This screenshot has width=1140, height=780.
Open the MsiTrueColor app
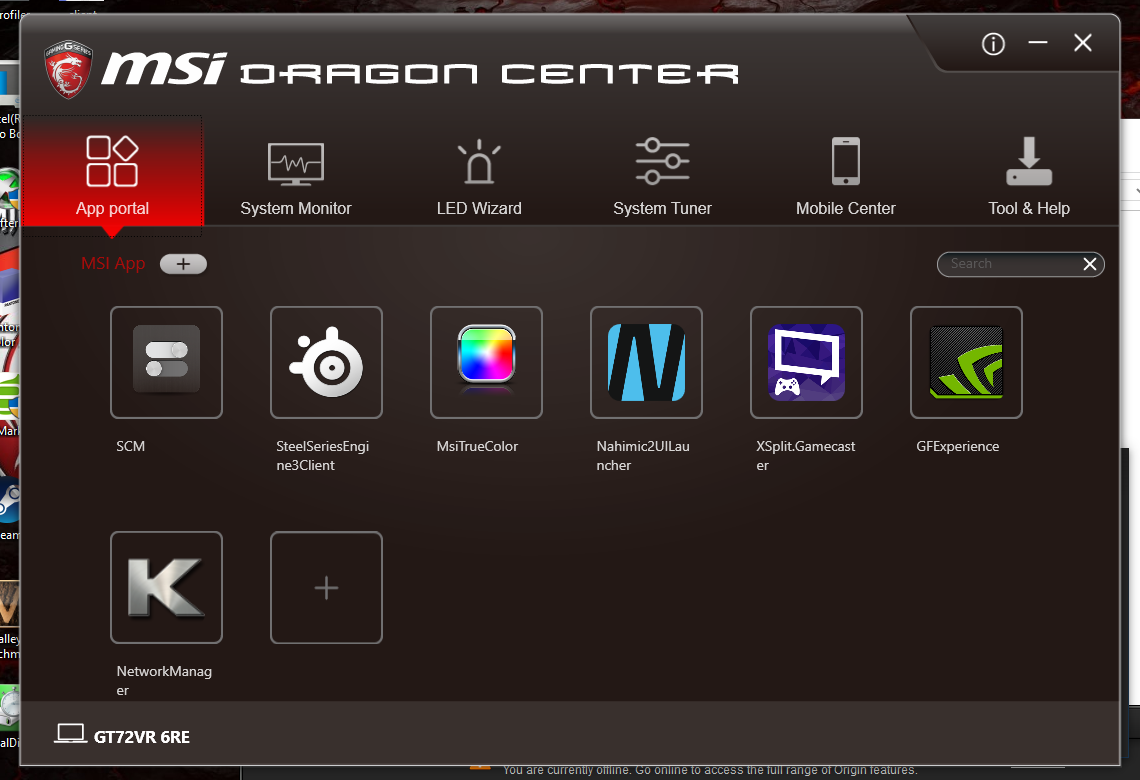point(486,362)
